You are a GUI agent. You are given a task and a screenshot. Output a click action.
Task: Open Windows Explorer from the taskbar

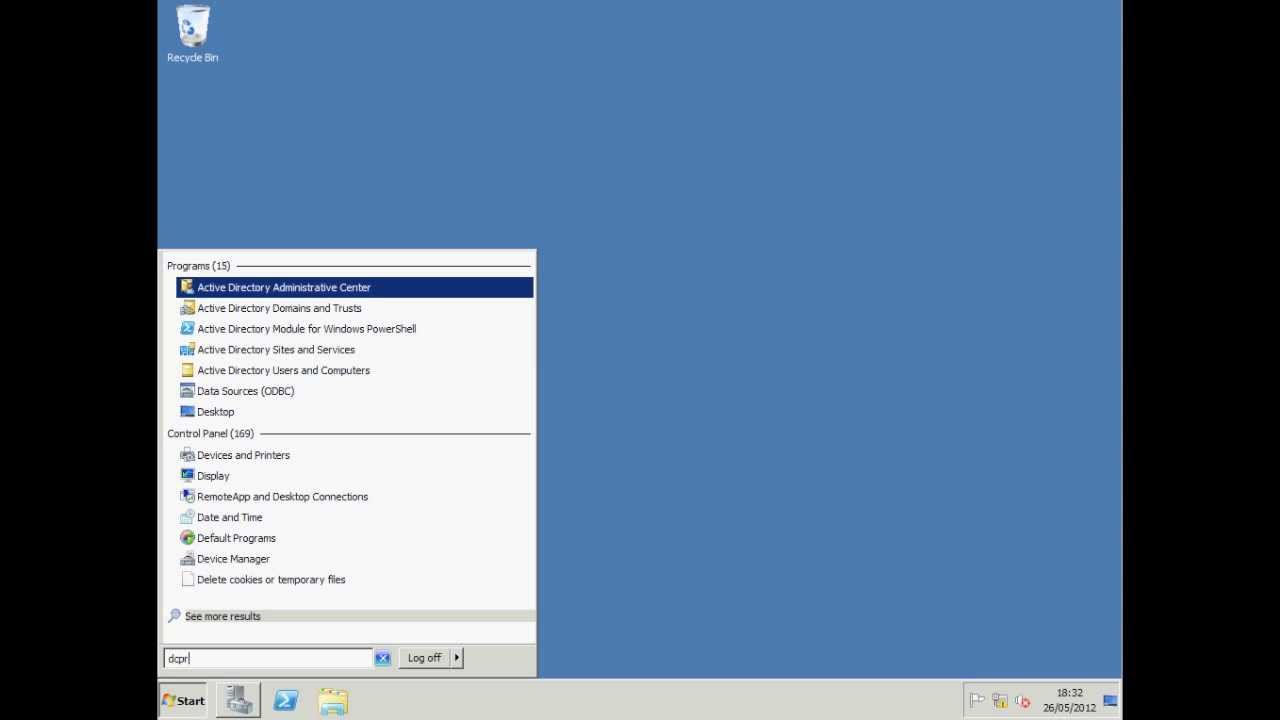point(333,700)
